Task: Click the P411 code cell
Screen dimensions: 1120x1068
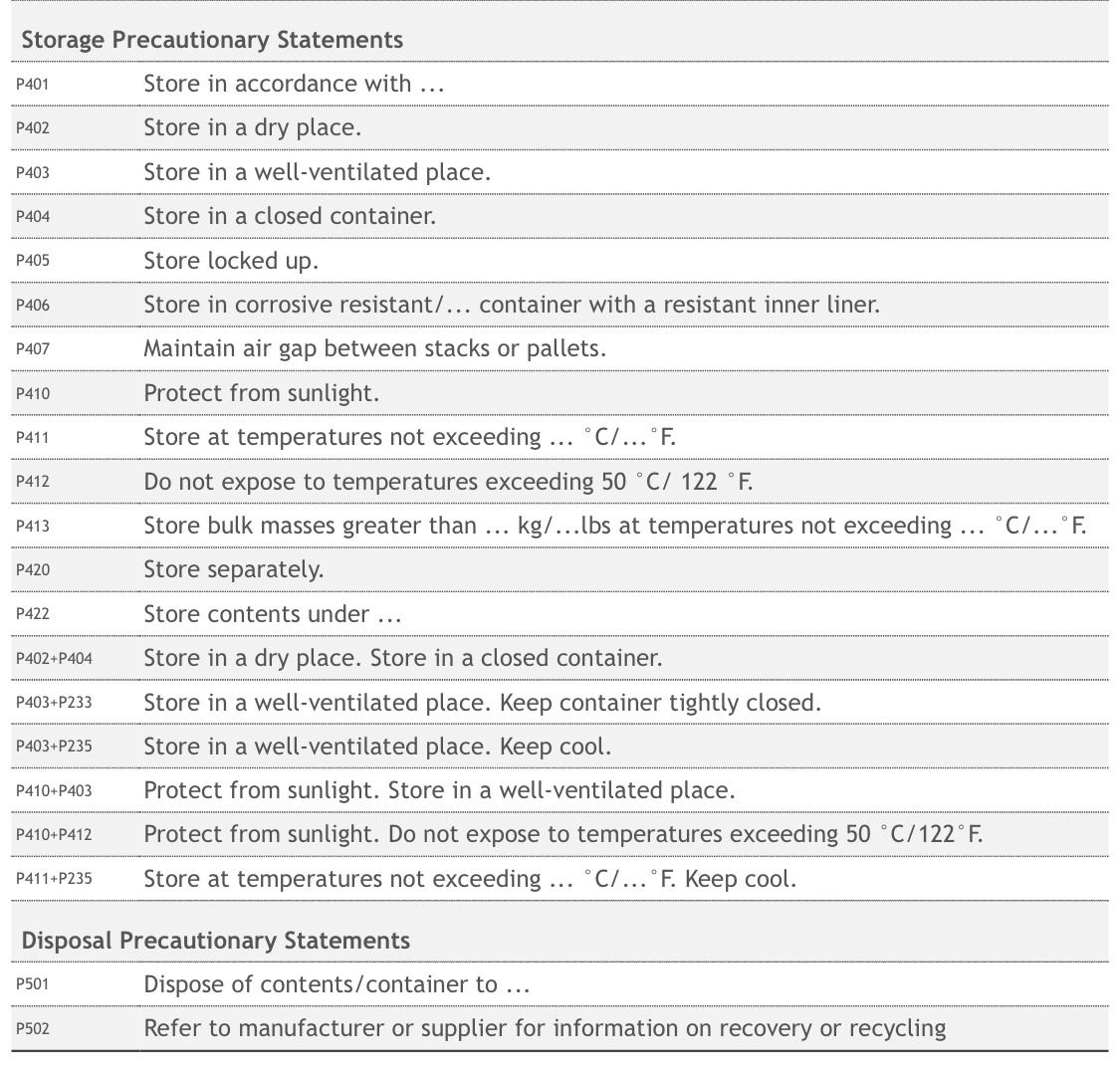Action: (32, 438)
